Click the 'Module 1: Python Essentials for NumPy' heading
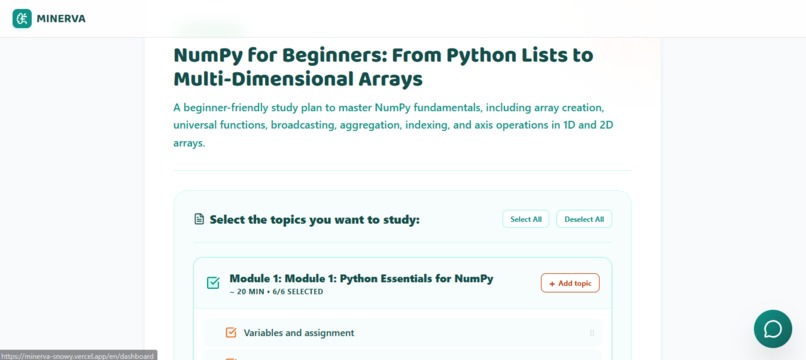 coord(361,279)
